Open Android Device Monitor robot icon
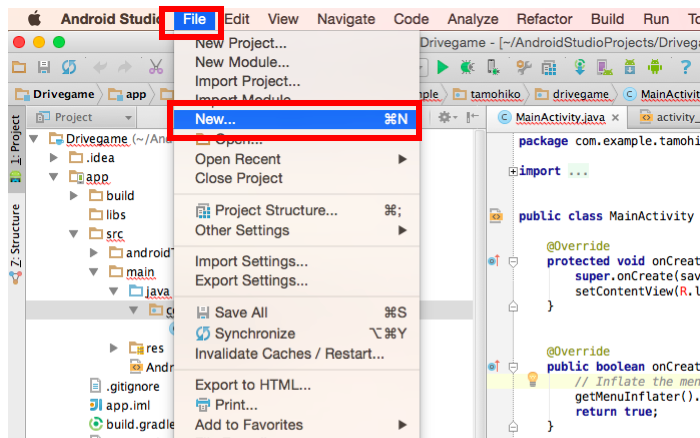Screen dimensions: 700x438 [x=654, y=67]
